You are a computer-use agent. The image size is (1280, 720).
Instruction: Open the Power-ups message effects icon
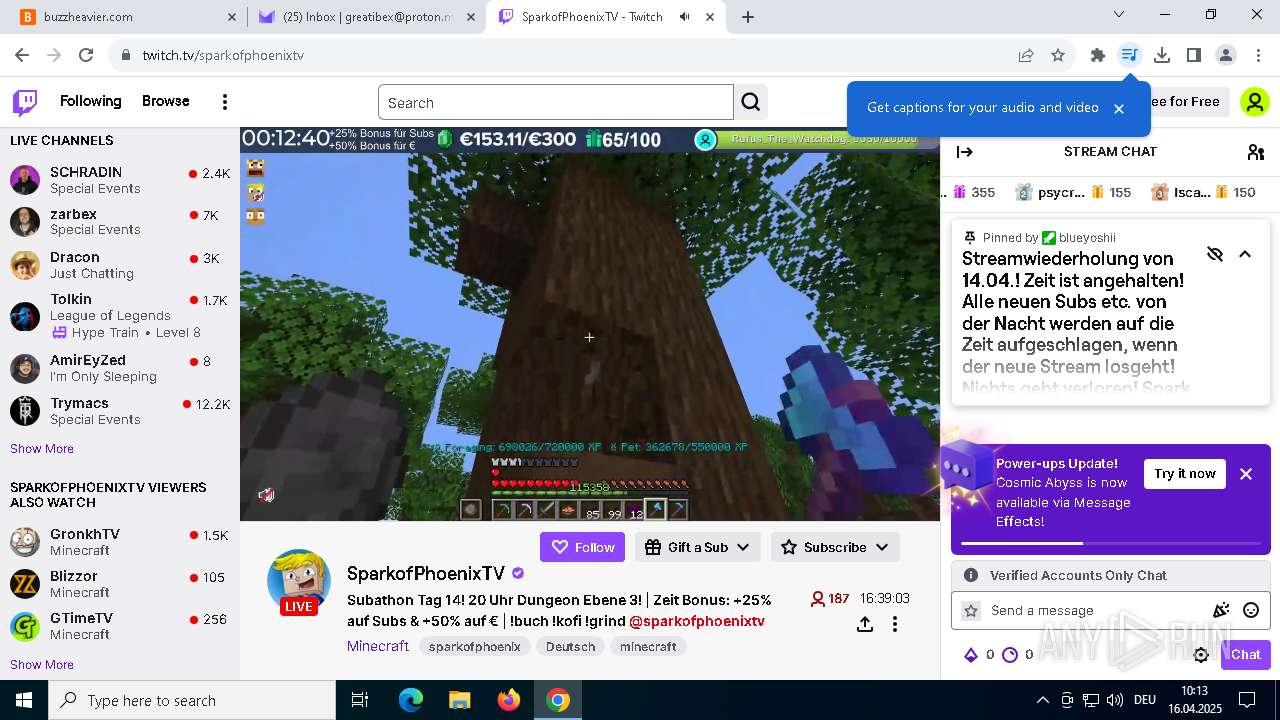(x=1221, y=610)
